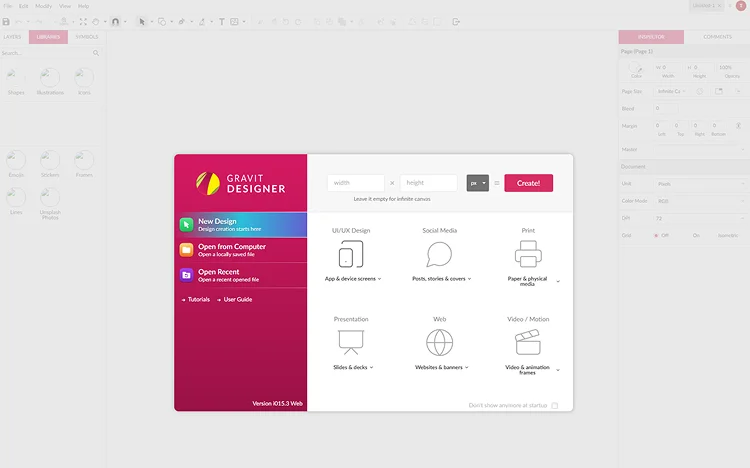The height and width of the screenshot is (468, 750).
Task: Click the Create! button
Action: click(x=529, y=183)
